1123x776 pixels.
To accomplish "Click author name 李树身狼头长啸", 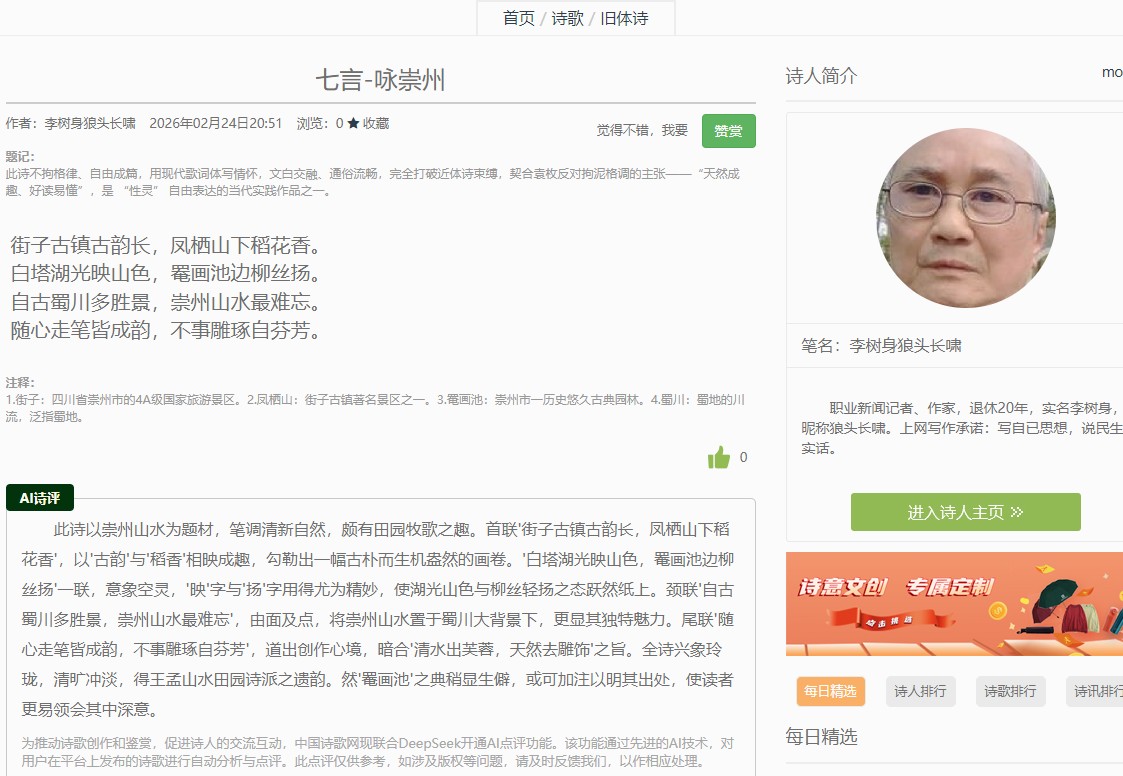I will pos(90,124).
